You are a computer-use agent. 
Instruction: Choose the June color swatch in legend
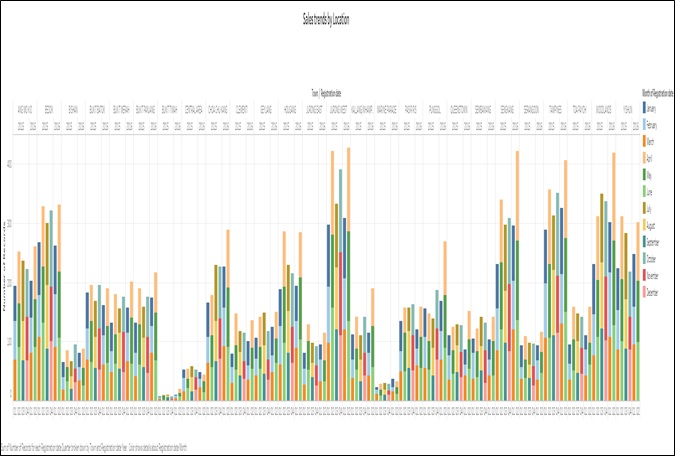[644, 191]
